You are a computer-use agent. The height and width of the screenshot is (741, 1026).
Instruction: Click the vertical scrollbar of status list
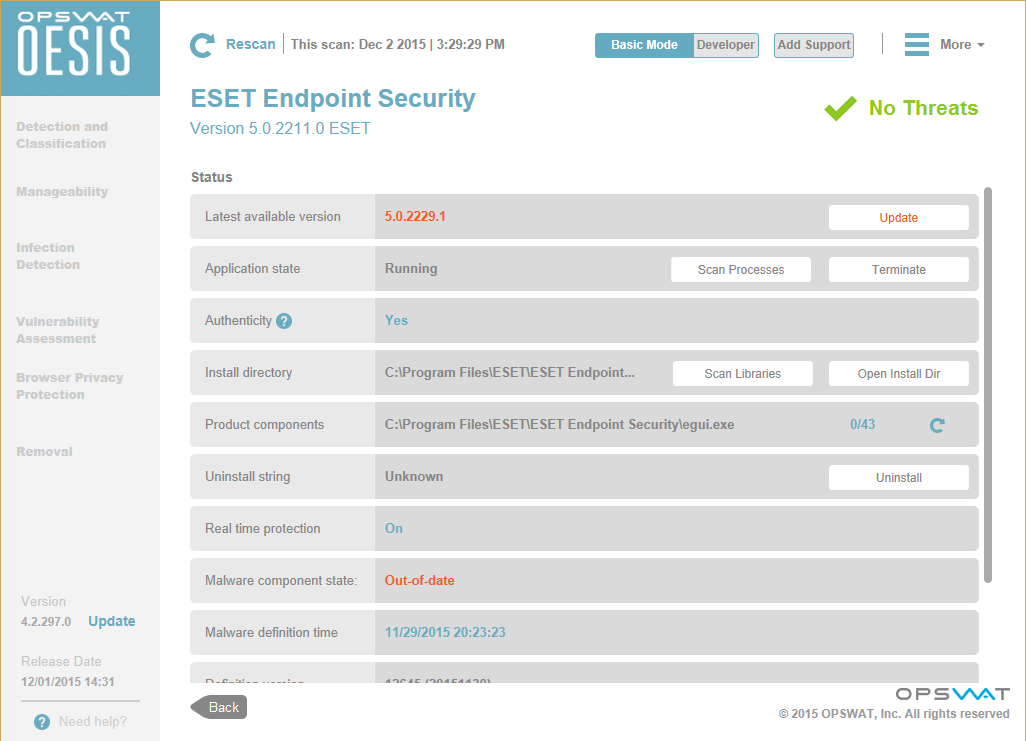click(x=988, y=385)
